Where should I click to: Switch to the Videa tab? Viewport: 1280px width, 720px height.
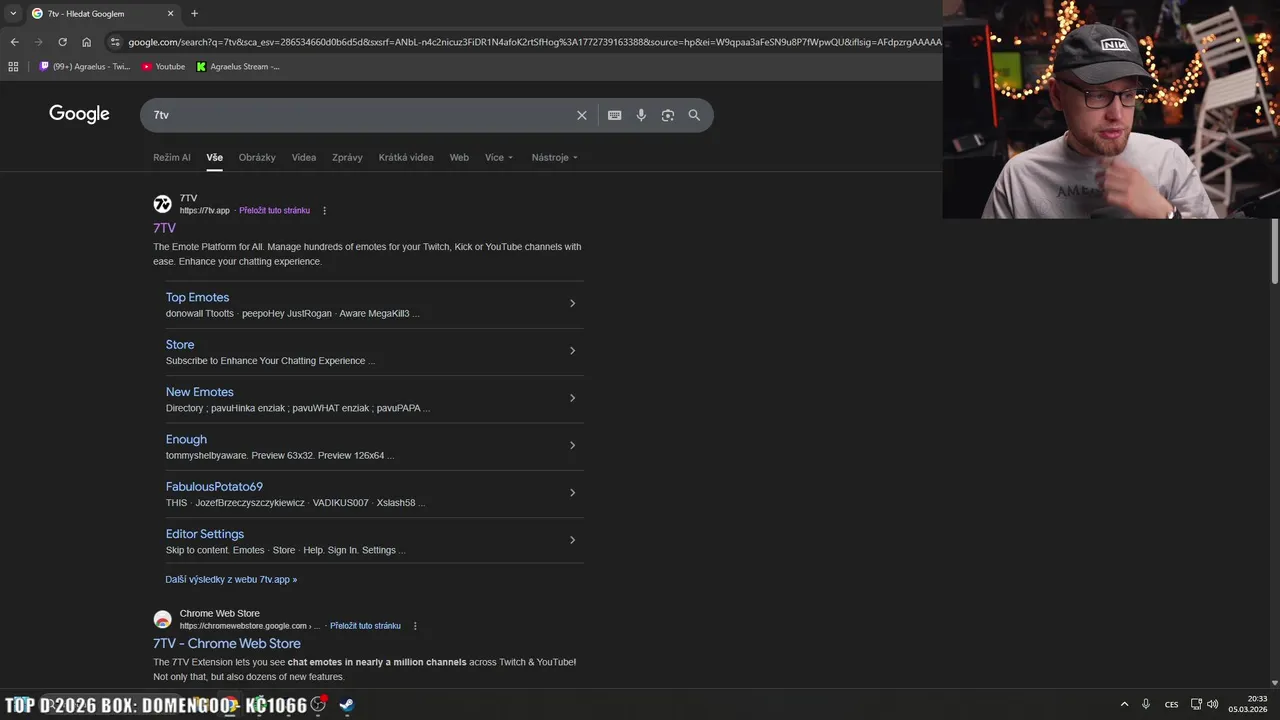(x=304, y=157)
